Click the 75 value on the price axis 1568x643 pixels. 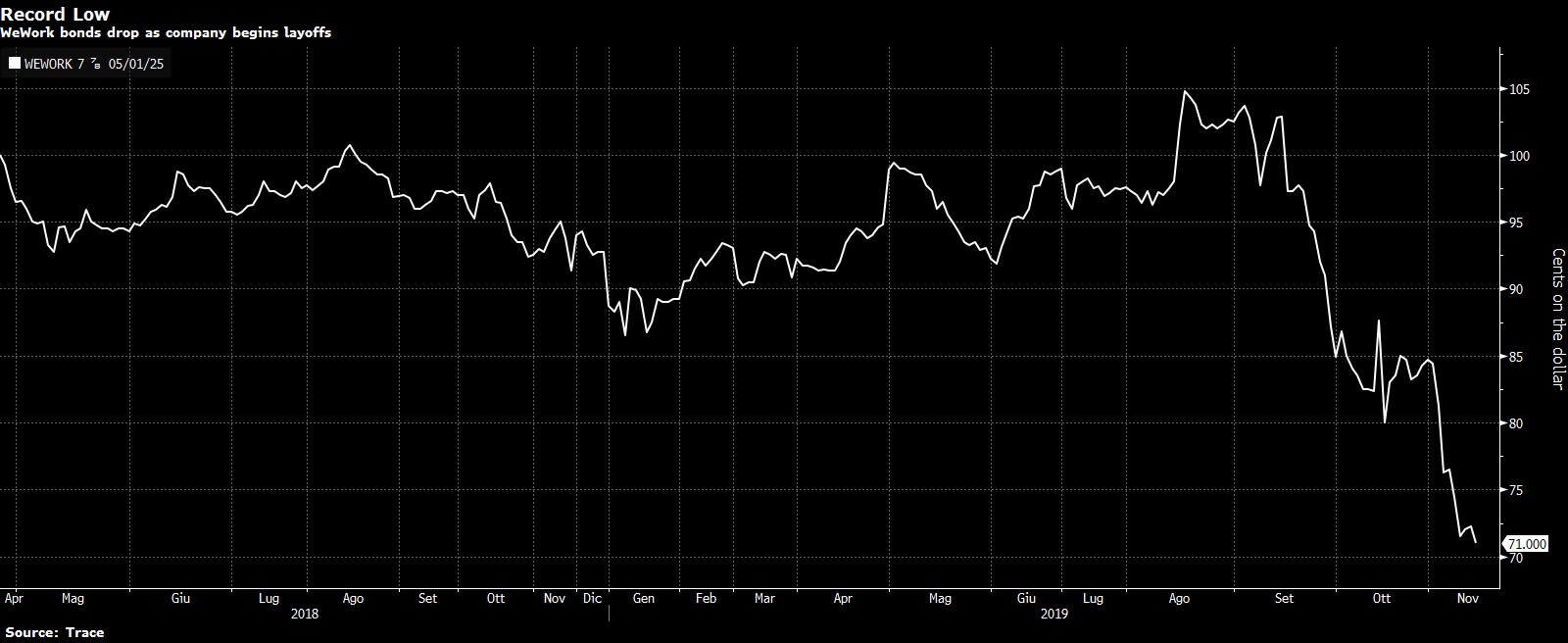(x=1518, y=490)
